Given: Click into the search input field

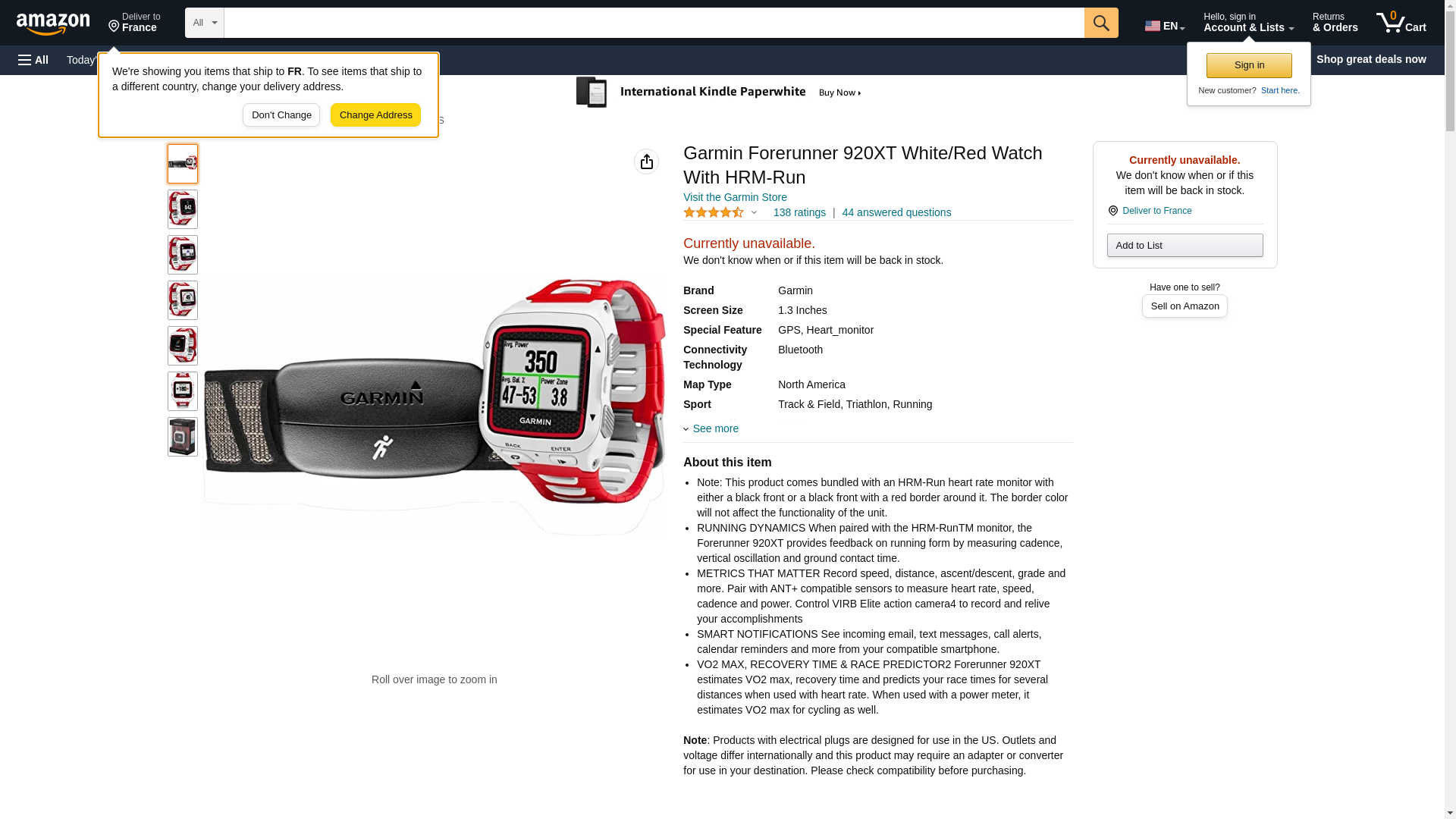Looking at the screenshot, I should coord(654,23).
